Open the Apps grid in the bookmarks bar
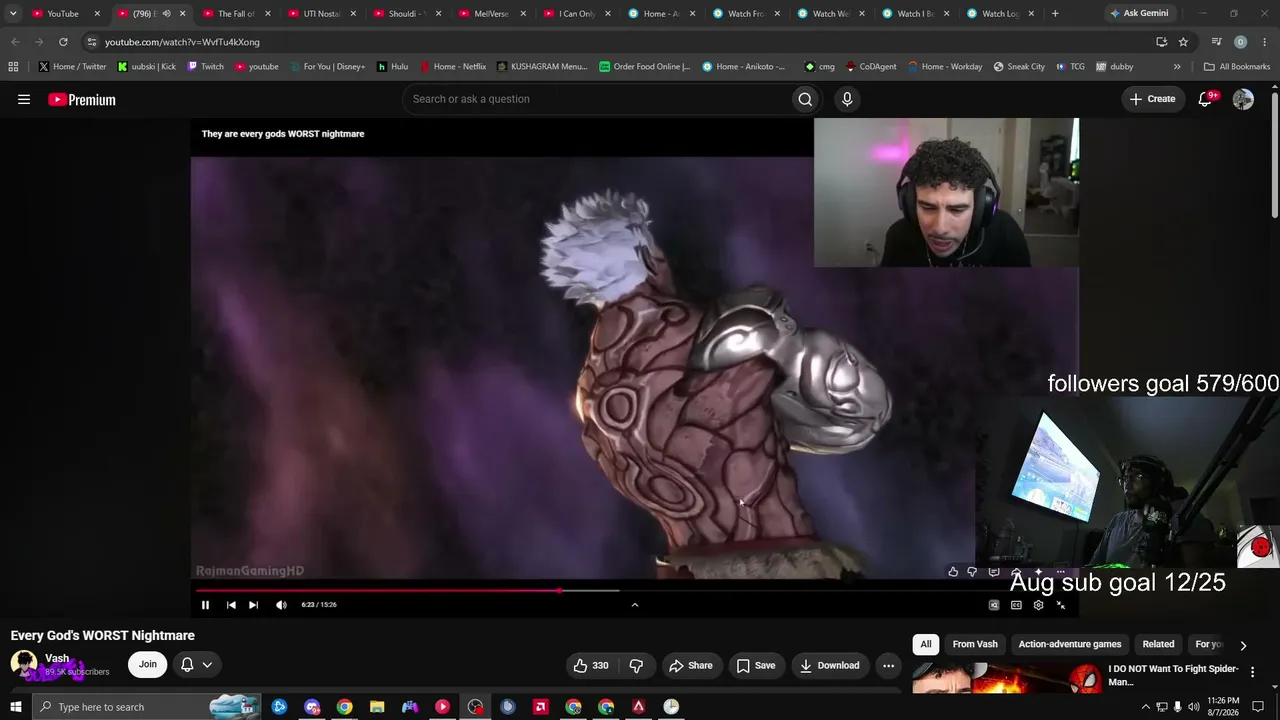Viewport: 1280px width, 720px height. click(x=13, y=67)
